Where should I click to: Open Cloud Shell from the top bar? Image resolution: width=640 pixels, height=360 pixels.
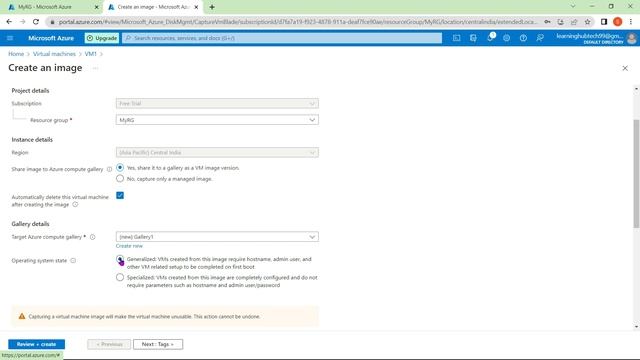(x=456, y=38)
